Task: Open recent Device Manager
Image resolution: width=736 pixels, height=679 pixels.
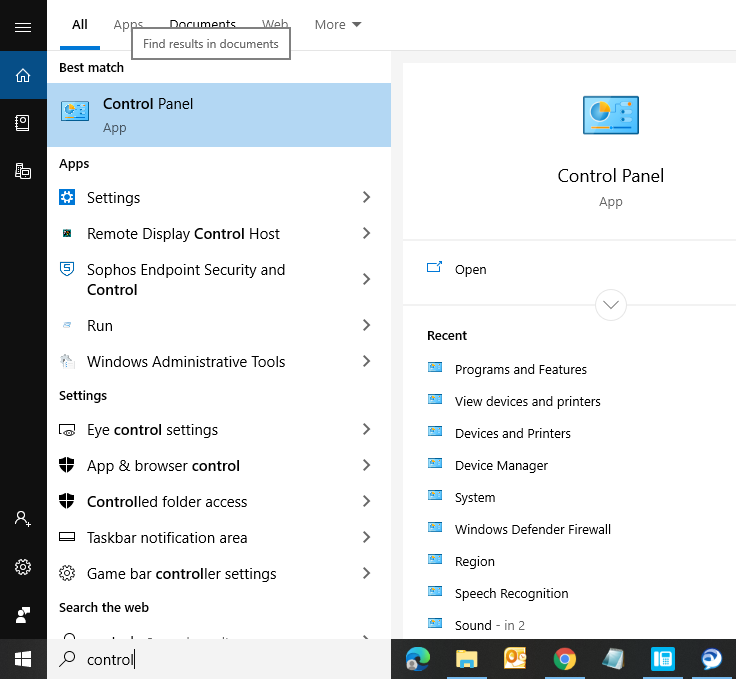Action: (x=501, y=465)
